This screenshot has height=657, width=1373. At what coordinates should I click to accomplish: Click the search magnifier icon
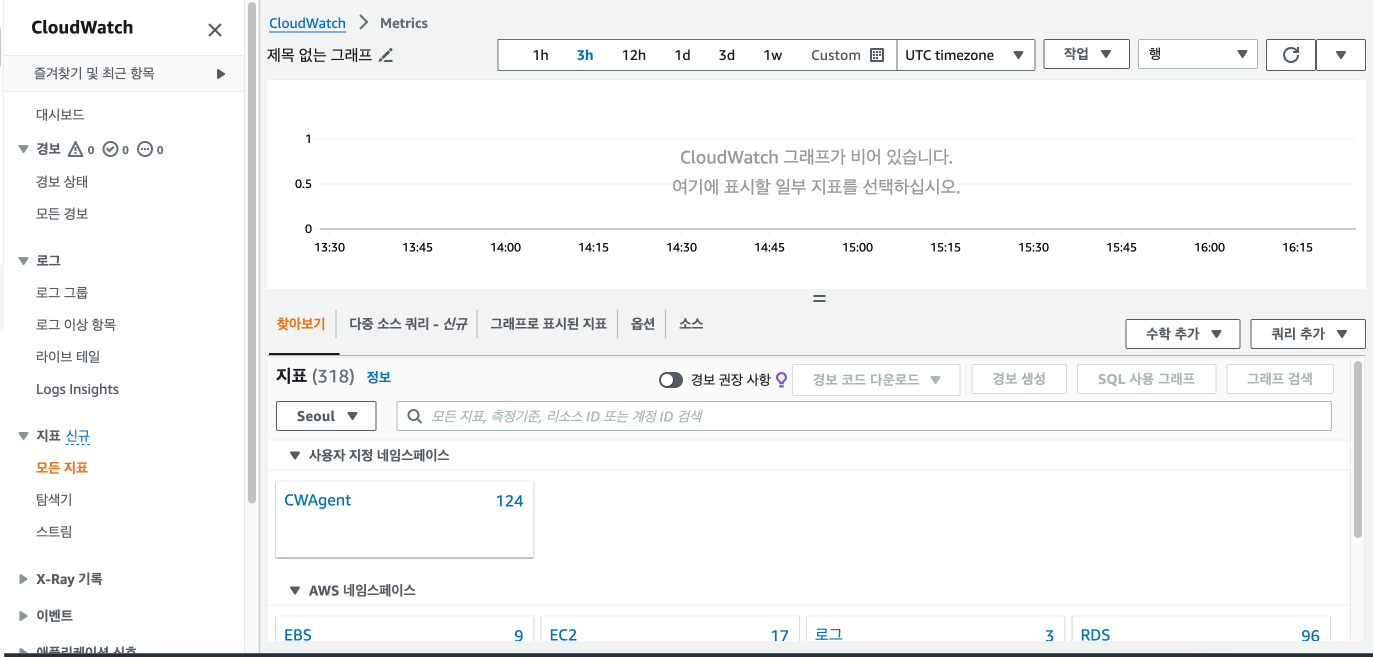point(414,416)
